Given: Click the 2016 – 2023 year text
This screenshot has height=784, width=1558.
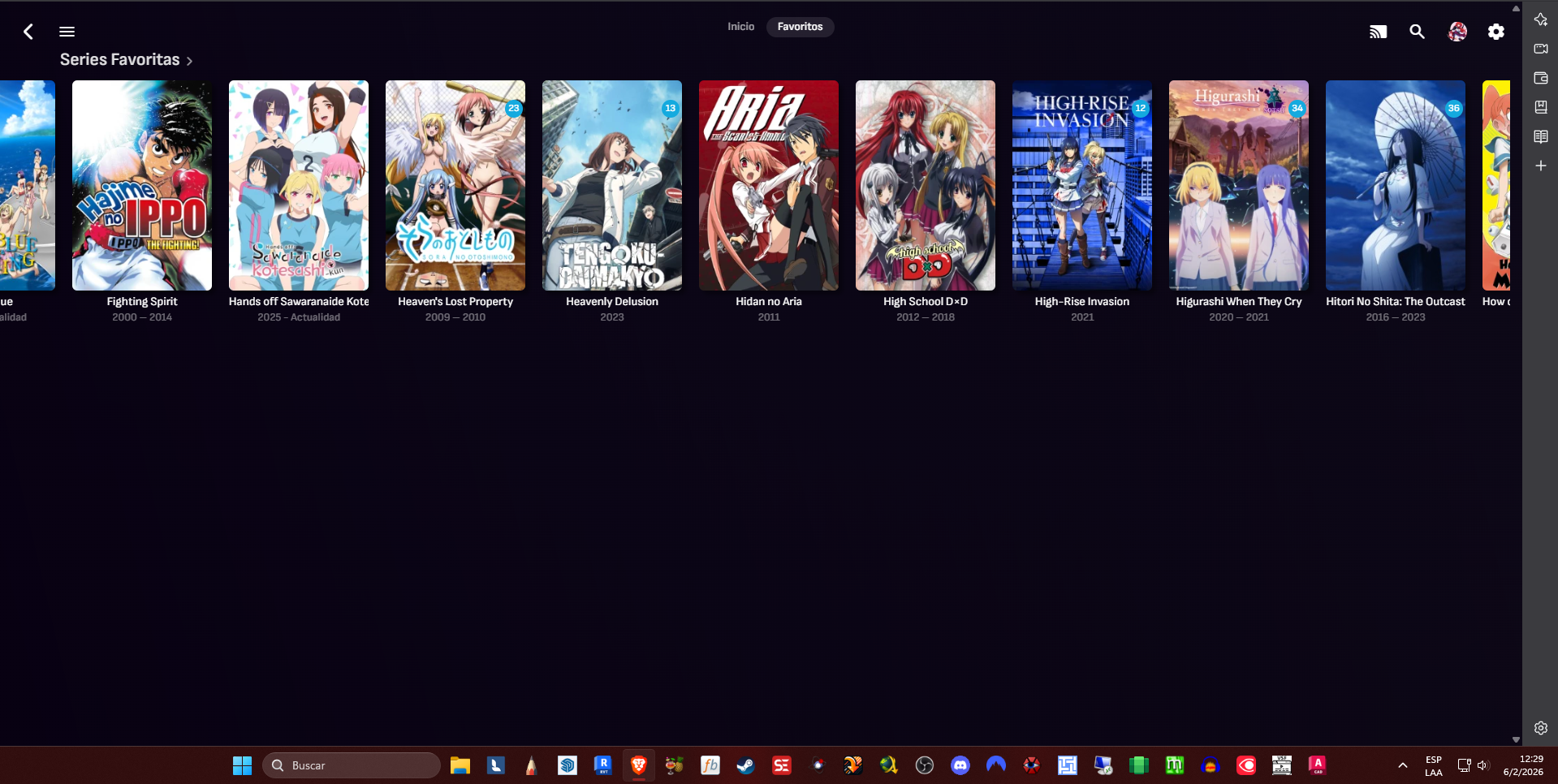Looking at the screenshot, I should coord(1396,317).
